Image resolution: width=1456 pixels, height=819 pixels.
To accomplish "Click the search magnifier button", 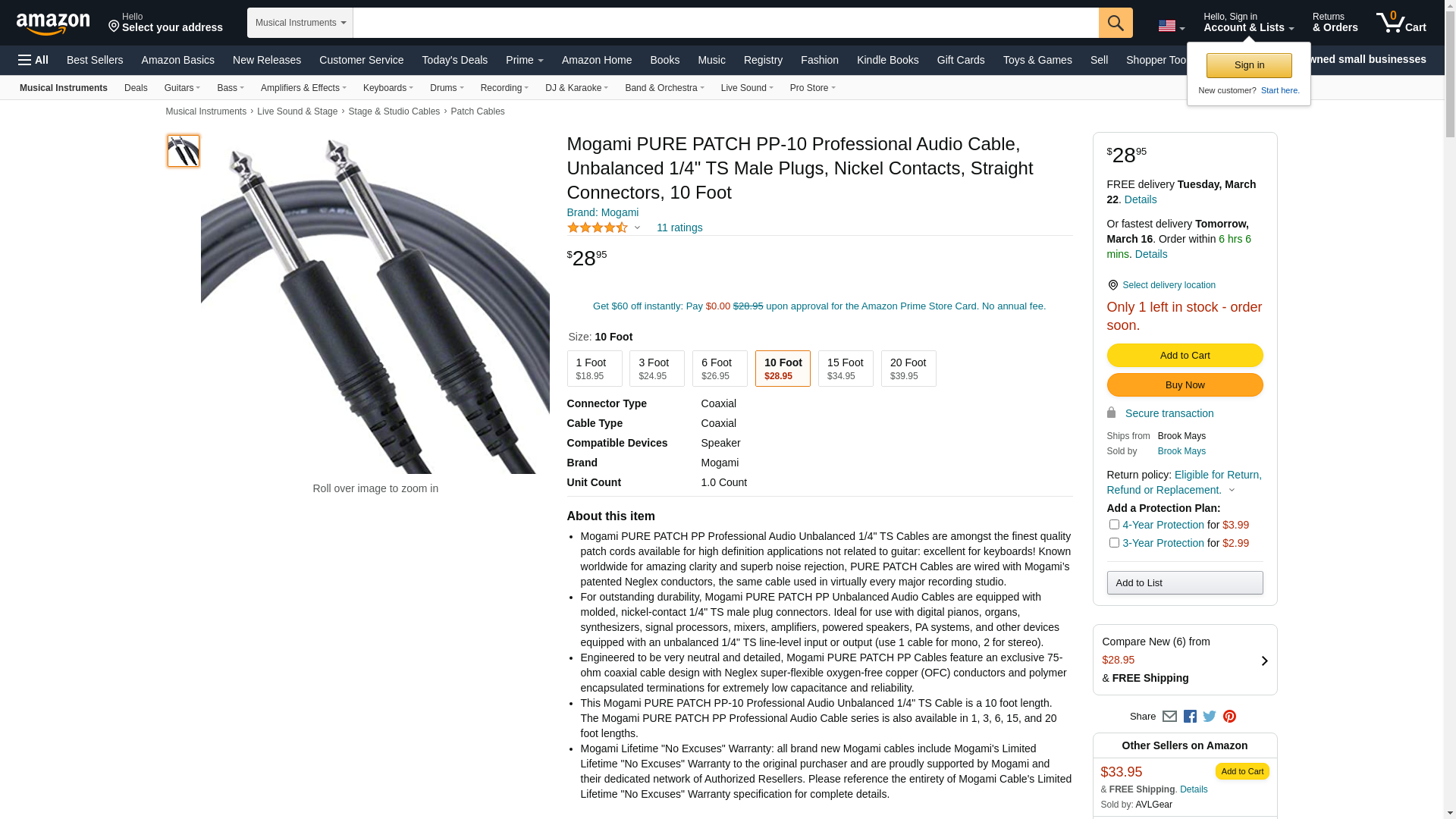I will tap(1116, 23).
